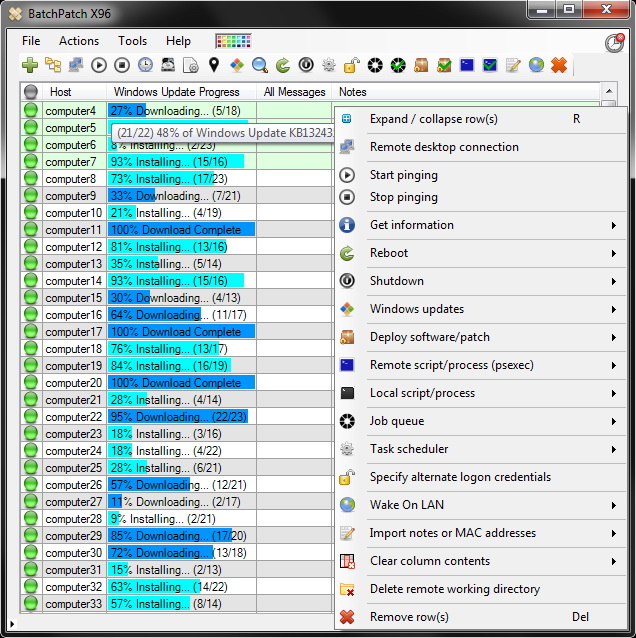Open the Help menu

[178, 41]
